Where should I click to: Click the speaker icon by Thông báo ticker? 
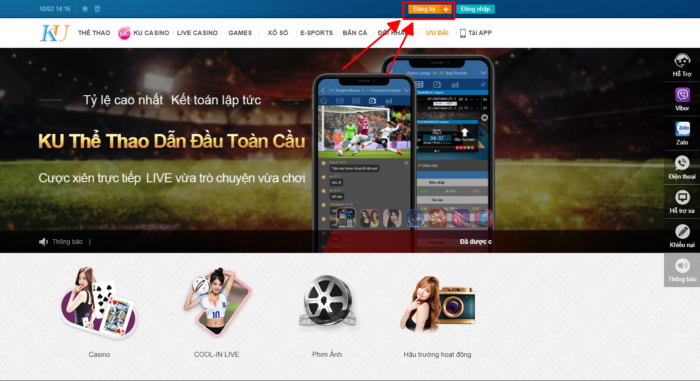[43, 242]
